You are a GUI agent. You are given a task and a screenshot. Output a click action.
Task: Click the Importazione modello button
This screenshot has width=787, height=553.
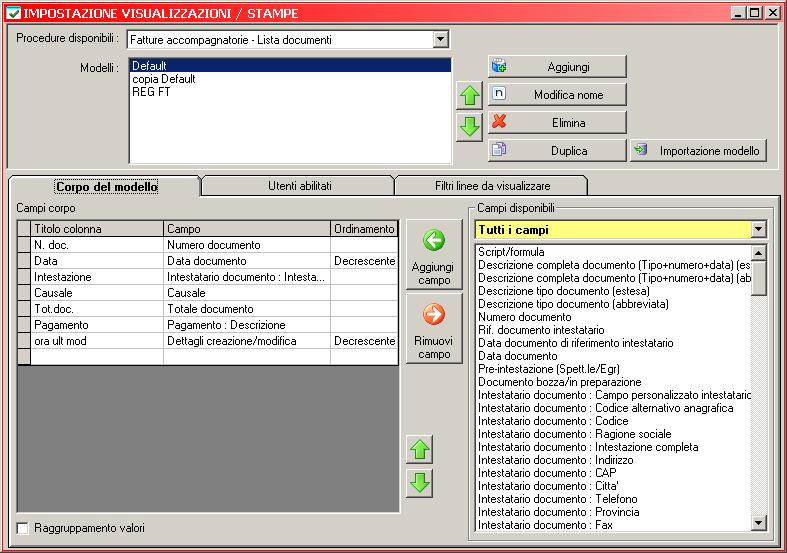coord(698,150)
